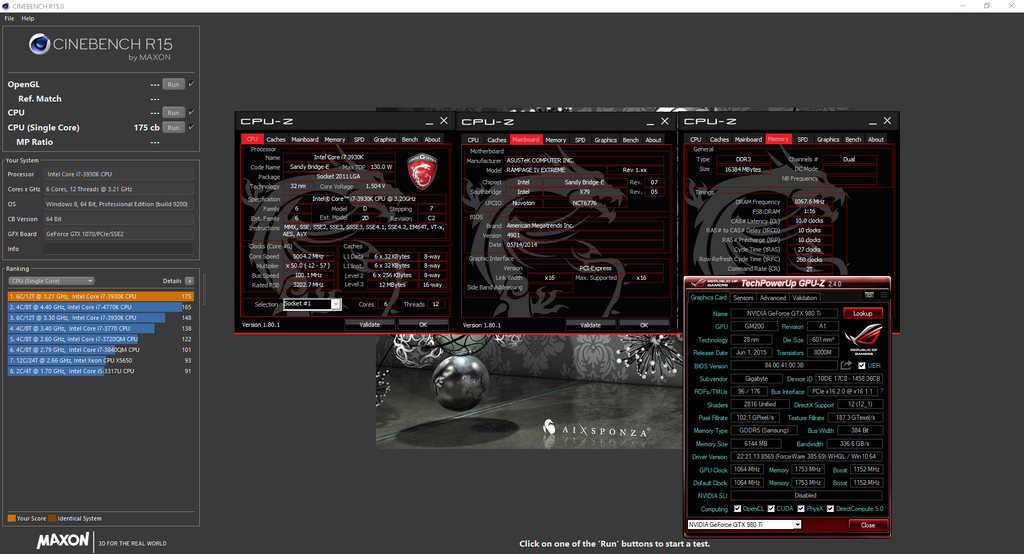The height and width of the screenshot is (554, 1024).
Task: Click the Identical System legend swatch
Action: (52, 518)
